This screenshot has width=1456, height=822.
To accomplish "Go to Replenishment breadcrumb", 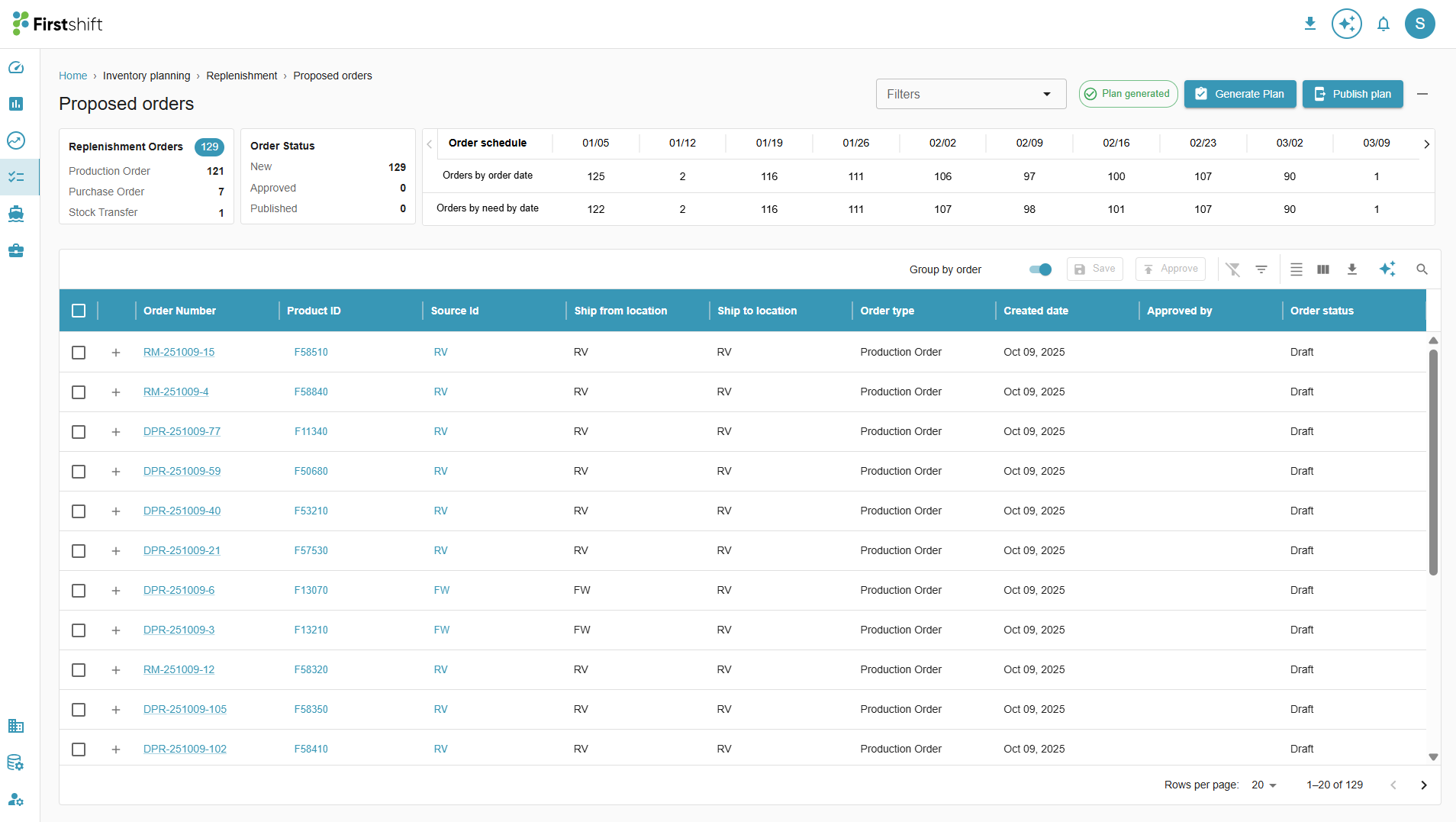I will 242,76.
